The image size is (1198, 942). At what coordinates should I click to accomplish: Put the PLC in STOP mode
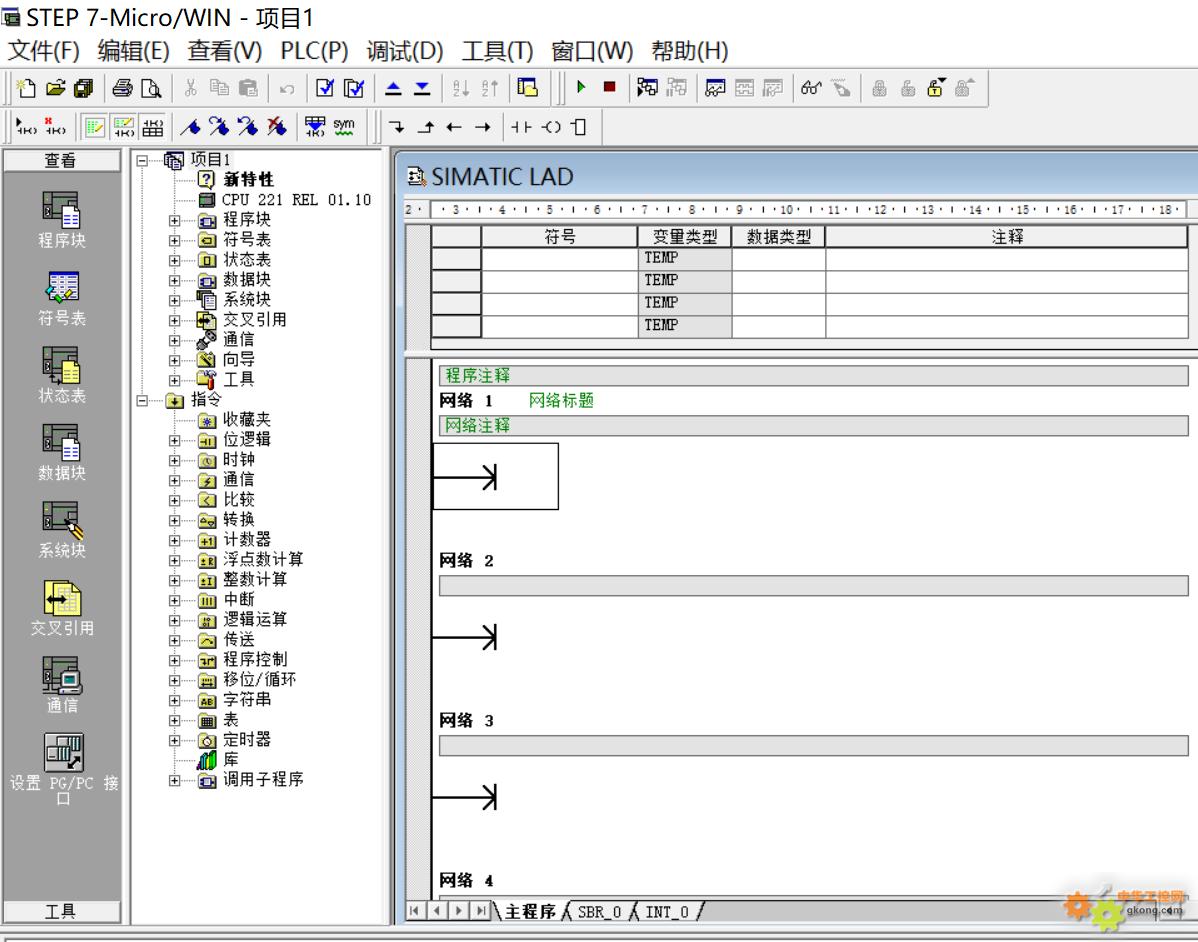point(609,87)
